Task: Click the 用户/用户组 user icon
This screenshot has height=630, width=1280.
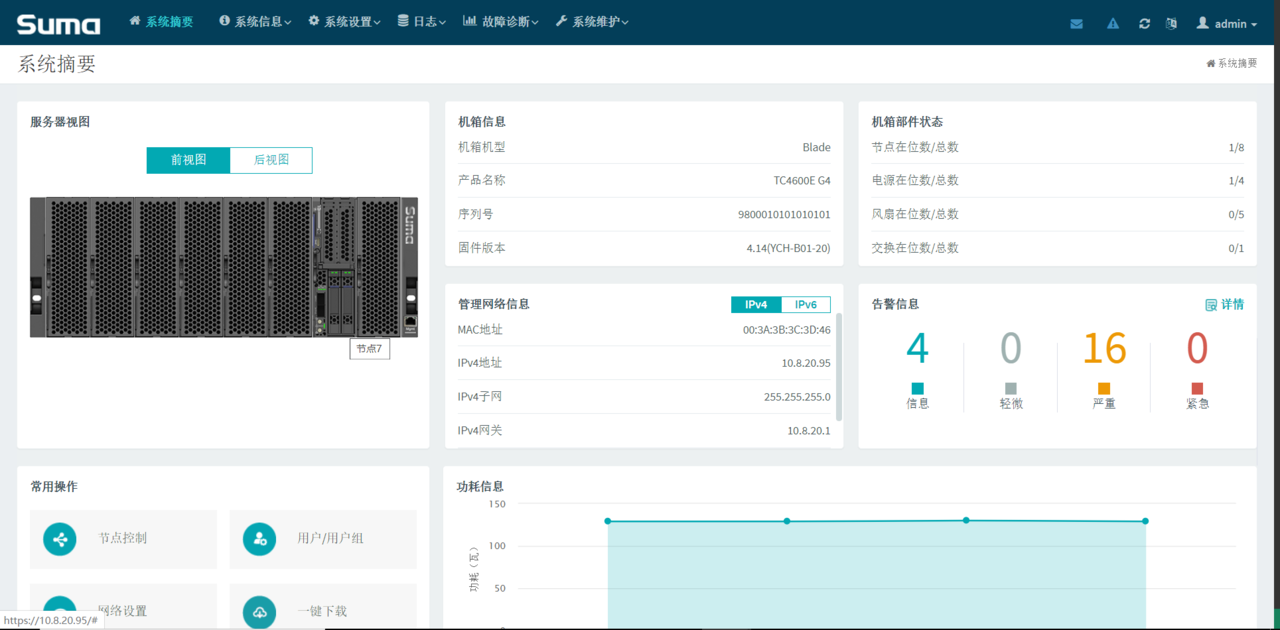Action: pos(260,539)
